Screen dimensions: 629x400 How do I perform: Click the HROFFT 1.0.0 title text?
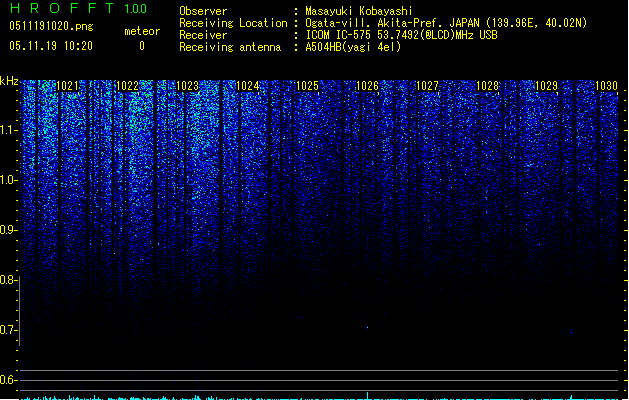78,8
